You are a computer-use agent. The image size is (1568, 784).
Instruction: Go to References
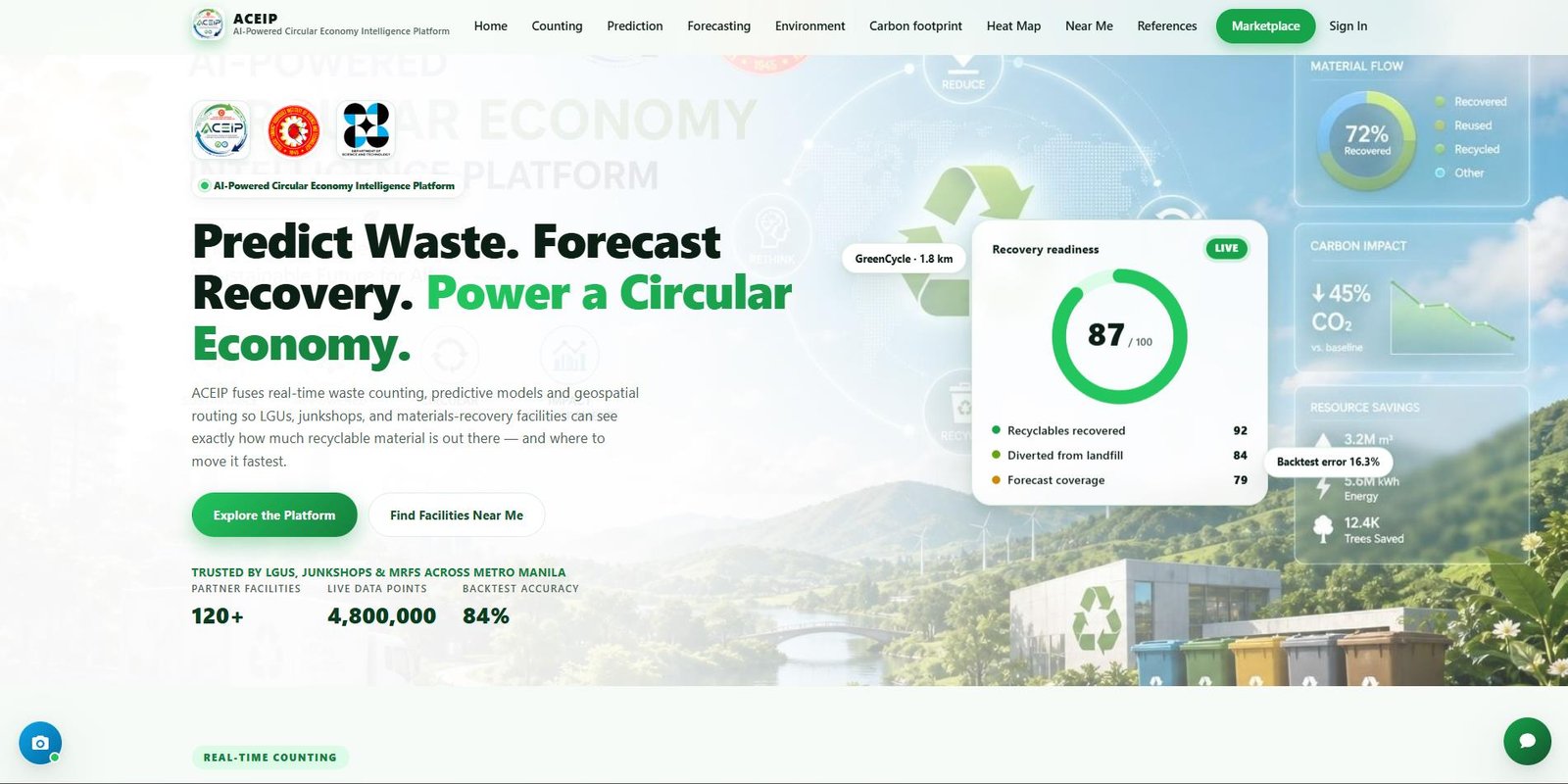point(1167,26)
